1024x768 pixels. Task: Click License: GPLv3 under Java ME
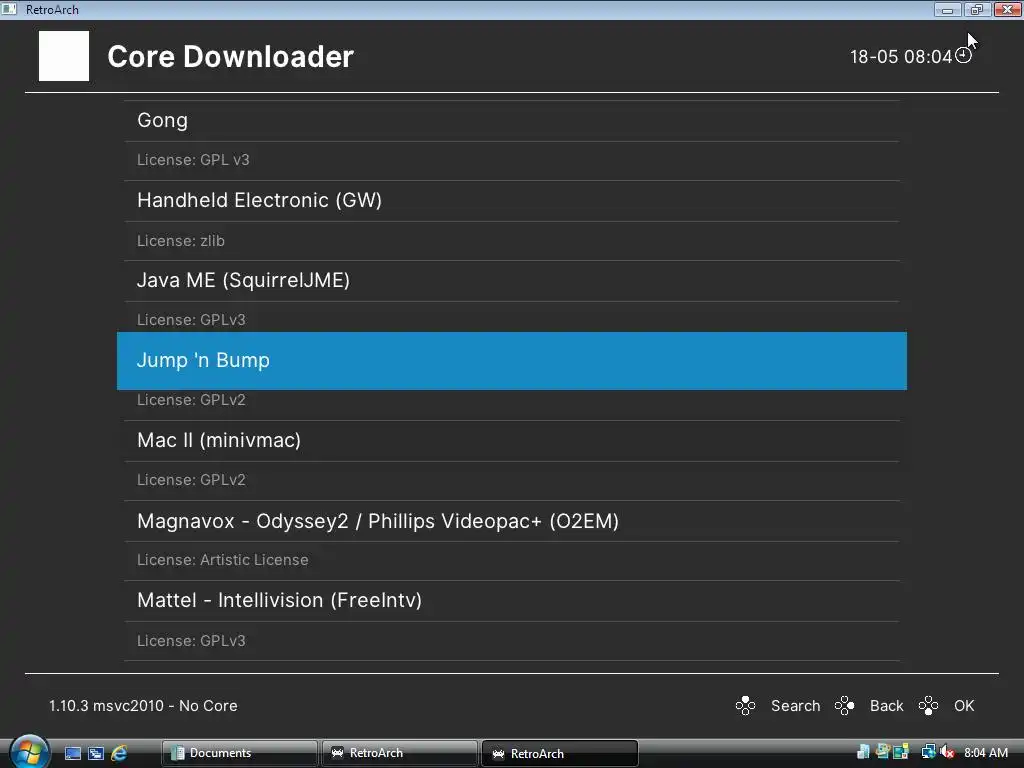(x=191, y=320)
